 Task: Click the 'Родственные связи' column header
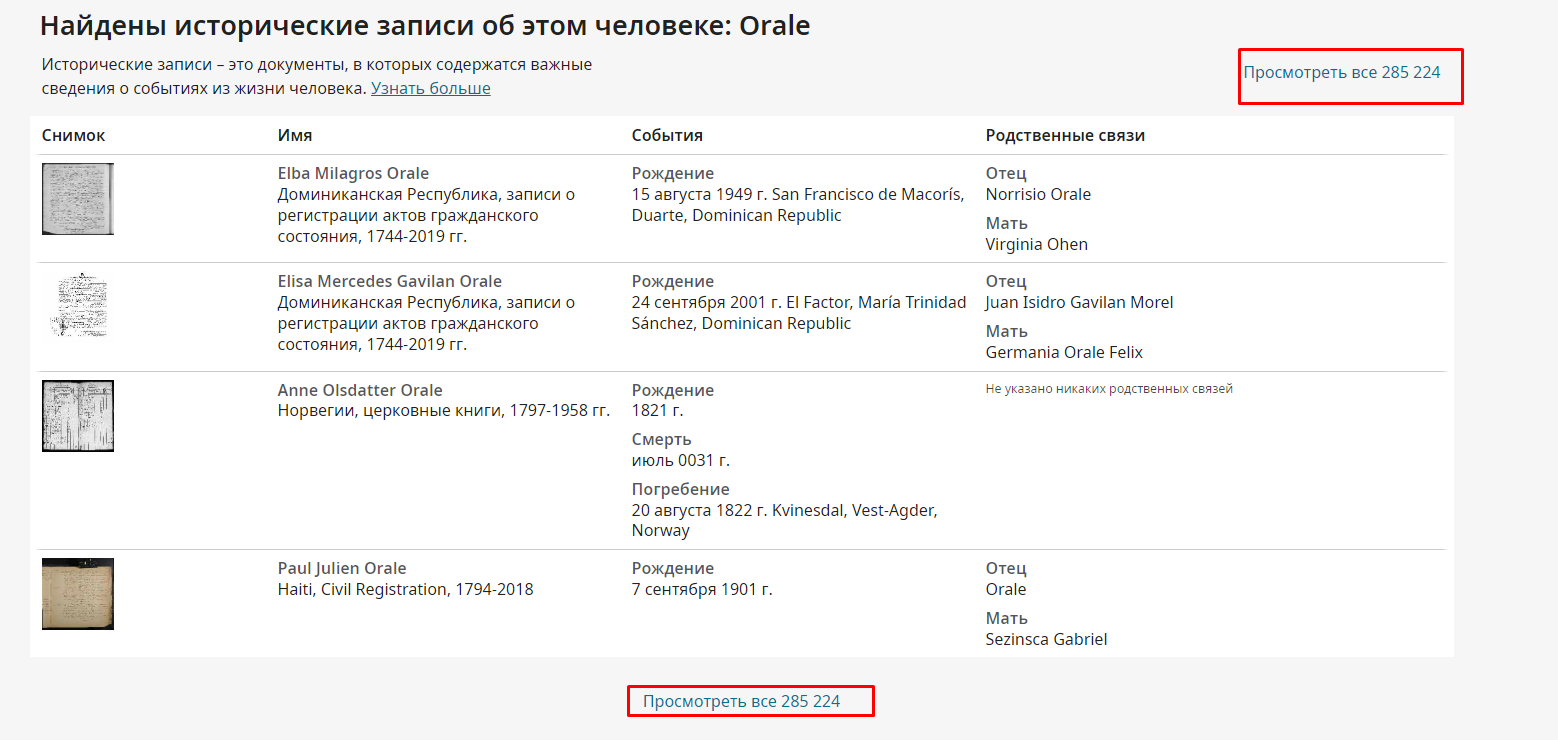tap(1065, 136)
